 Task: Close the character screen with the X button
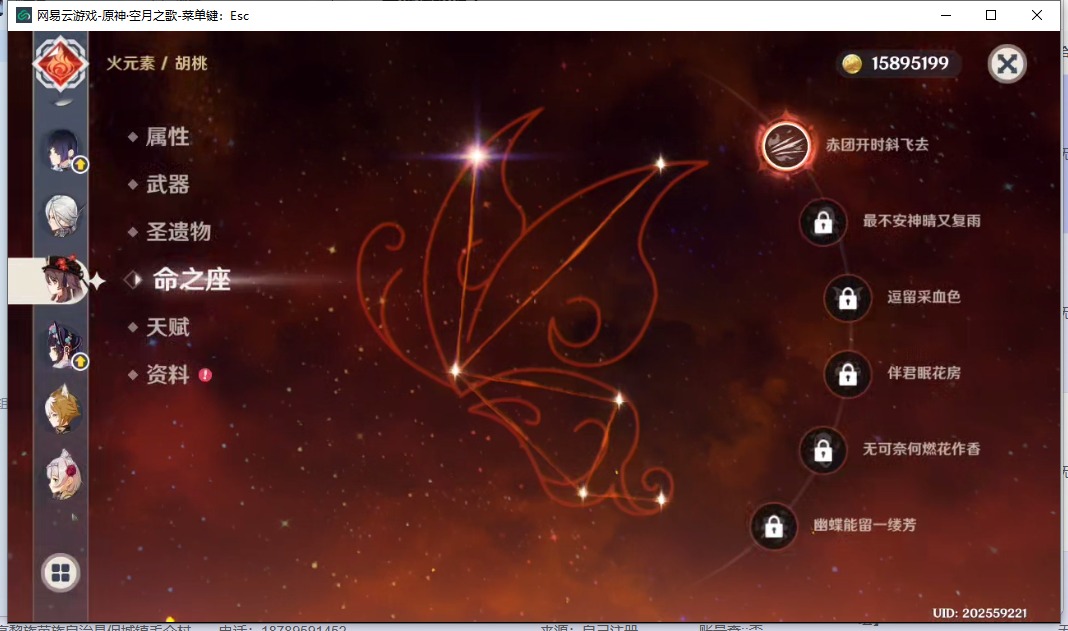tap(1007, 64)
